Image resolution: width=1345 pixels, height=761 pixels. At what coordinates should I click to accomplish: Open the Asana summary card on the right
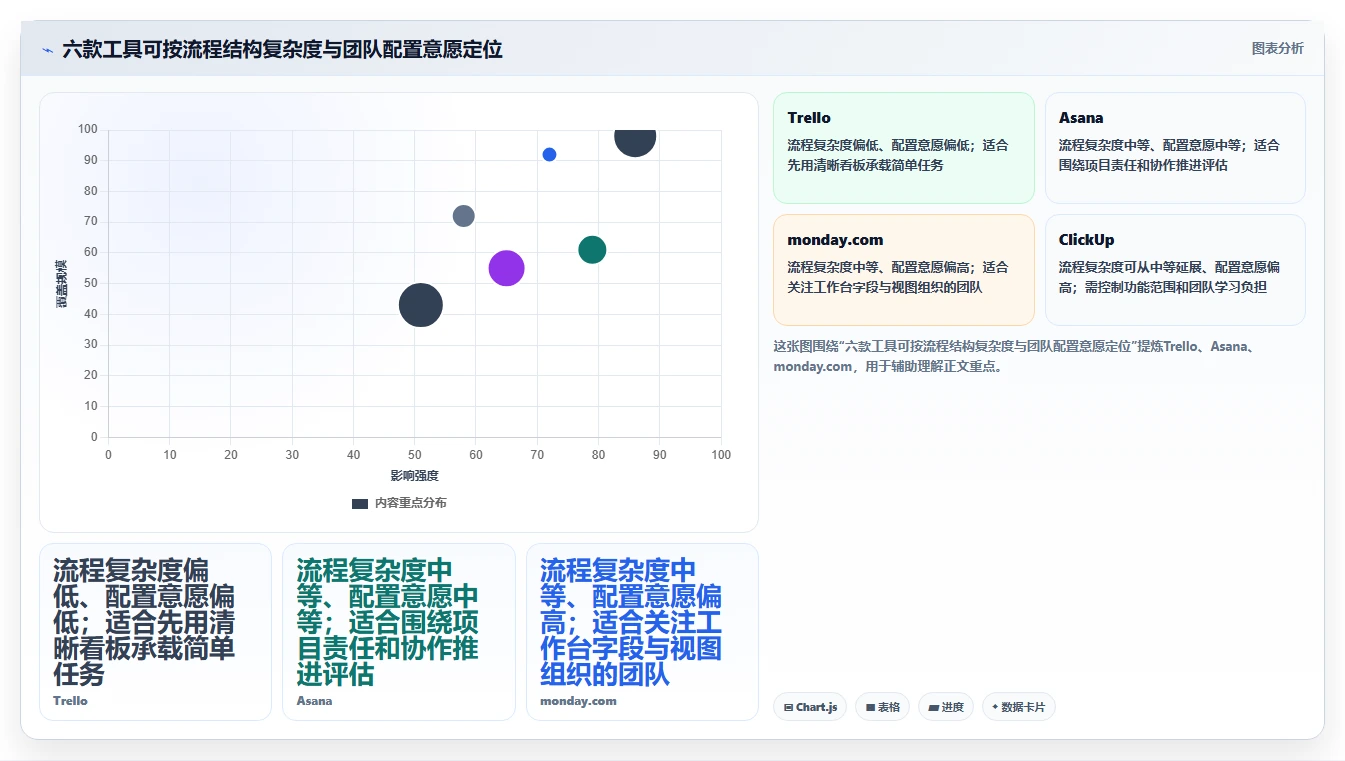pos(1175,148)
